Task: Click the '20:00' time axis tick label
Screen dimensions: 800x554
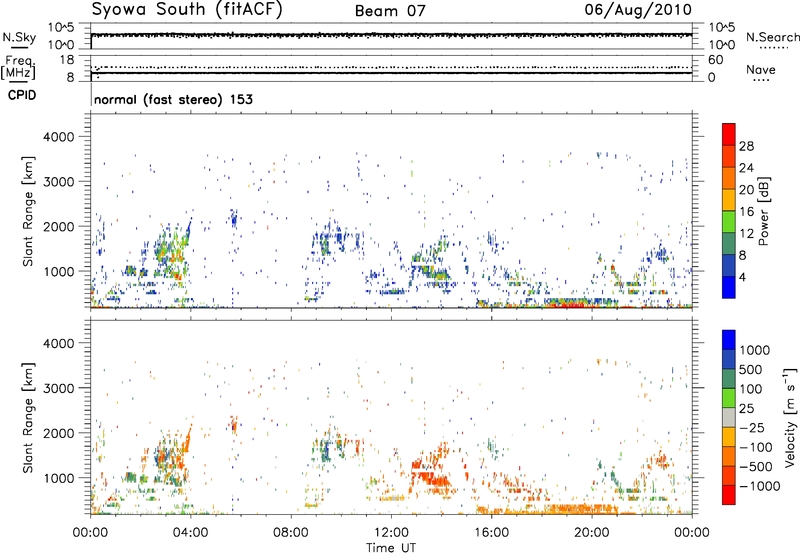Action: pos(591,533)
